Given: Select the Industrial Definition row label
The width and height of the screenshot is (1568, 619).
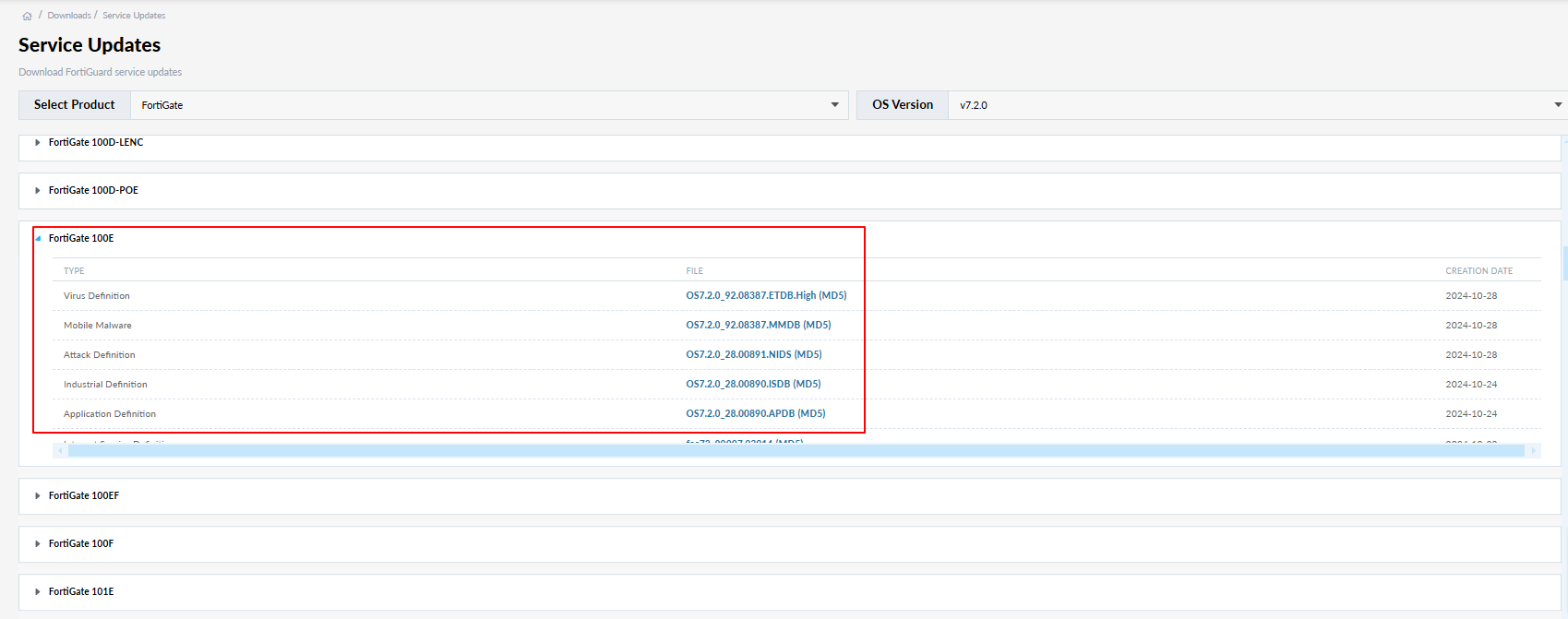Looking at the screenshot, I should [105, 385].
